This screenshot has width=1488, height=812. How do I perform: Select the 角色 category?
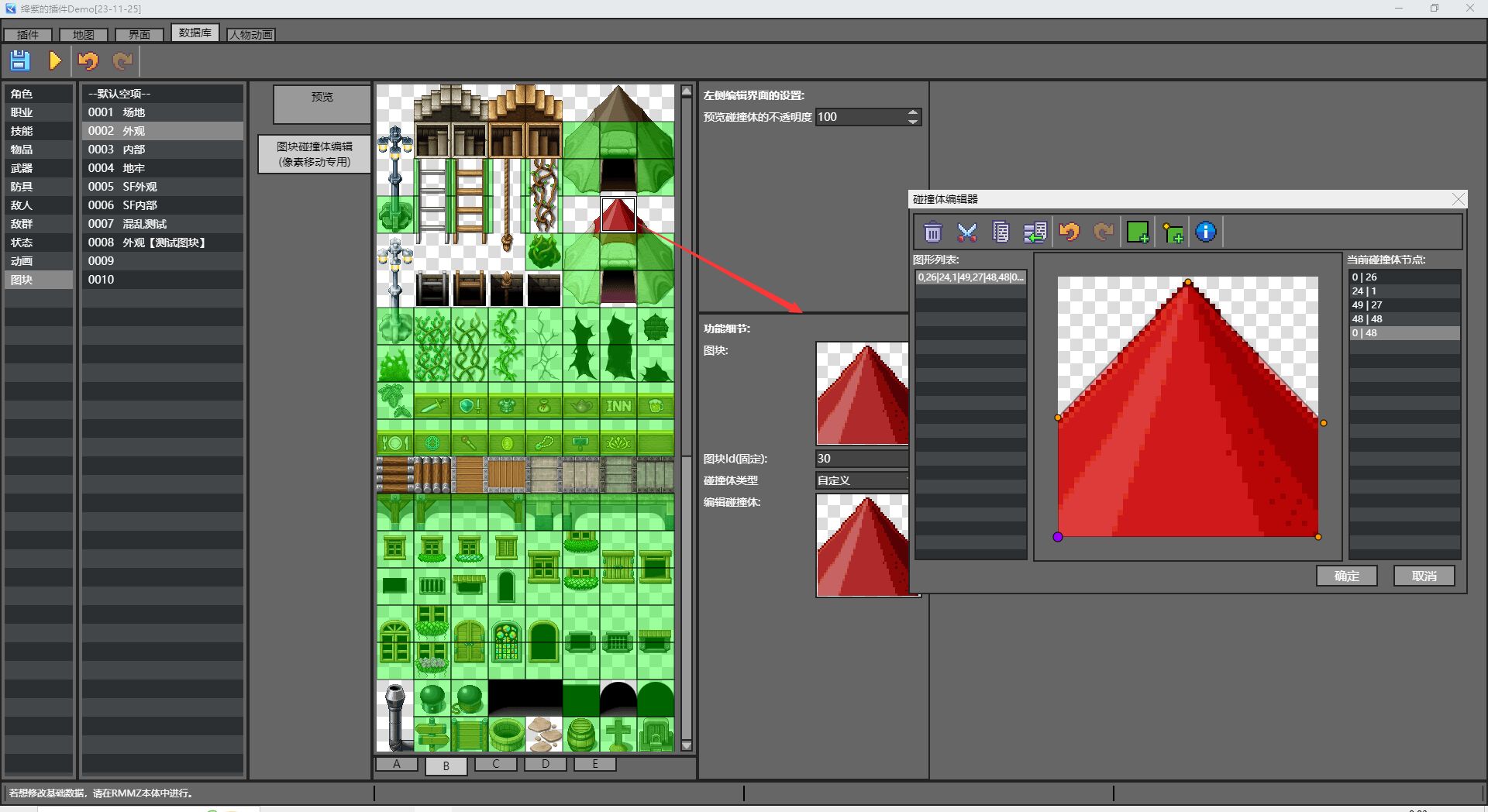[39, 94]
